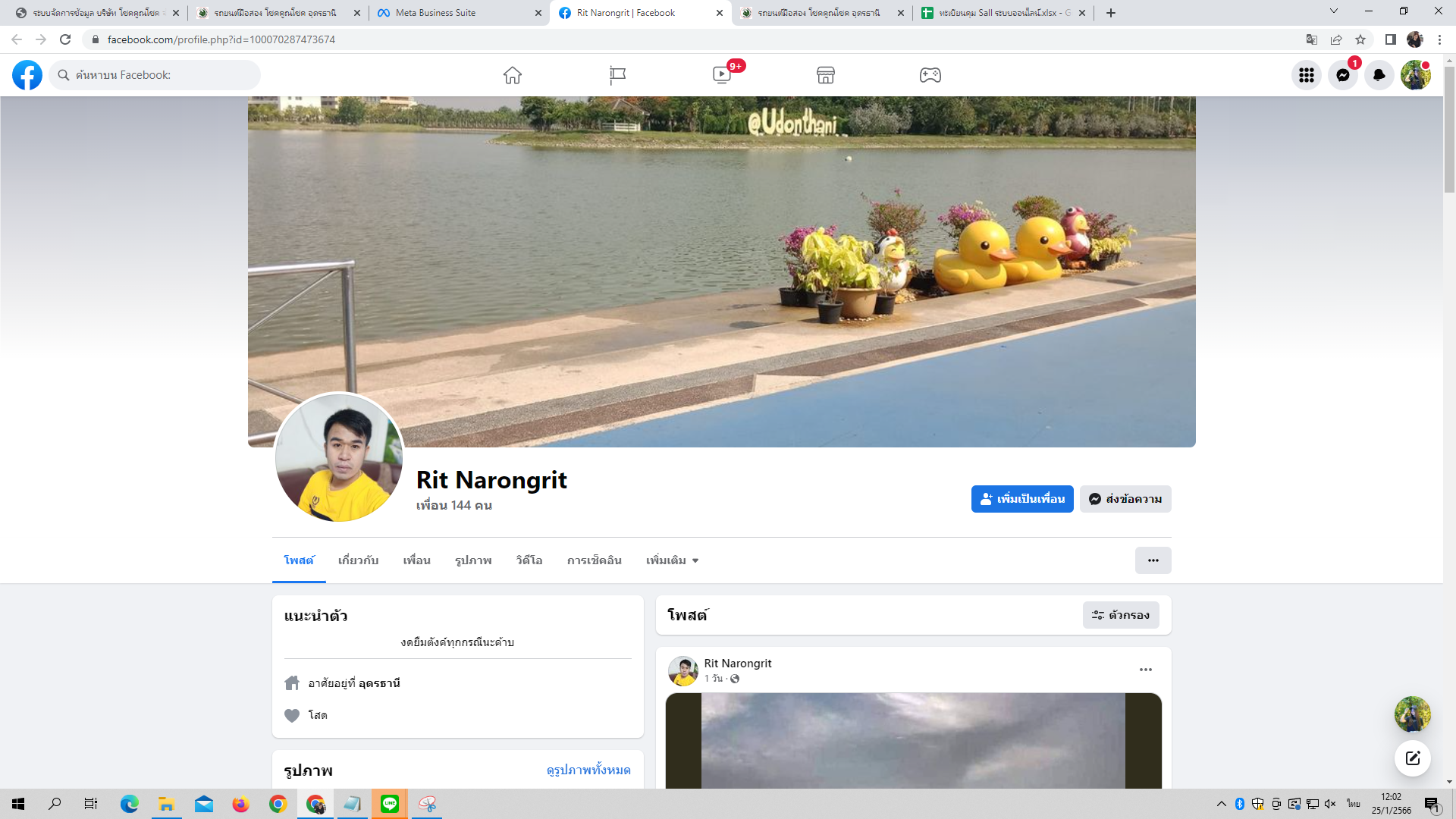Open LINE app in taskbar
Image resolution: width=1456 pixels, height=819 pixels.
tap(390, 804)
